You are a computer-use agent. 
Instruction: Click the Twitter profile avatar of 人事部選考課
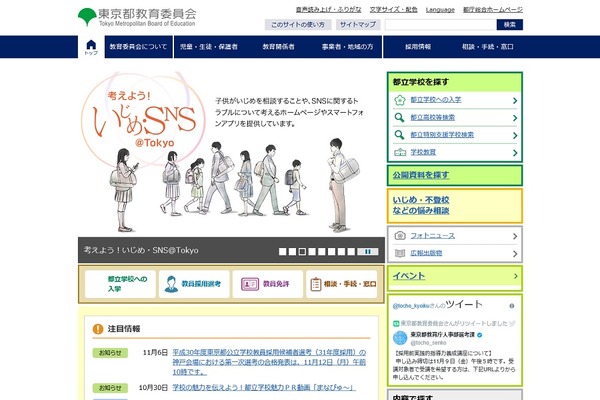400,338
